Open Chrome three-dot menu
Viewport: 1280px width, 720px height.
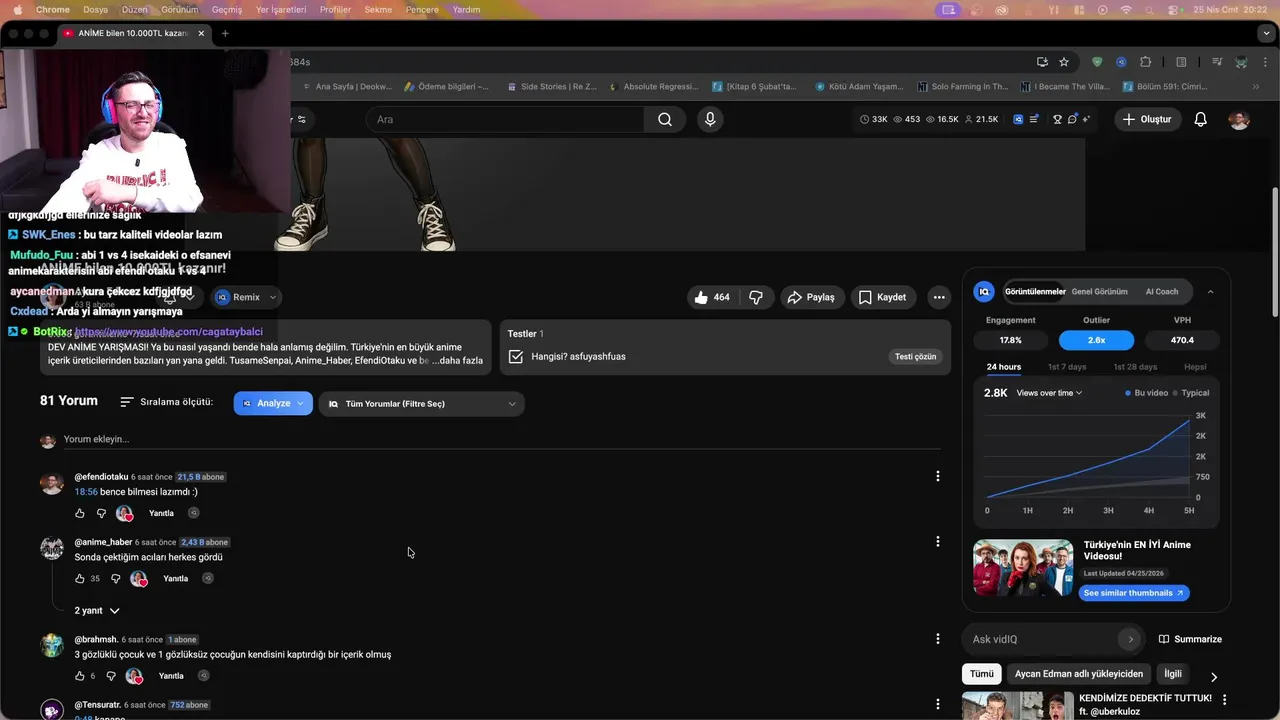[x=1267, y=62]
